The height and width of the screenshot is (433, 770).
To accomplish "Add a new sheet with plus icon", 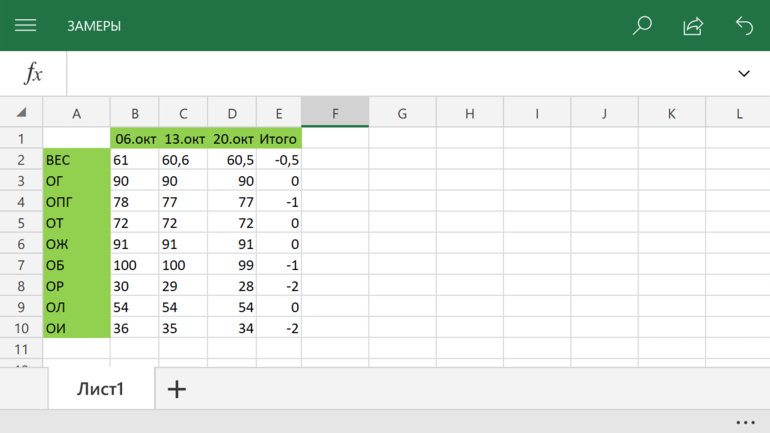I will click(x=176, y=389).
